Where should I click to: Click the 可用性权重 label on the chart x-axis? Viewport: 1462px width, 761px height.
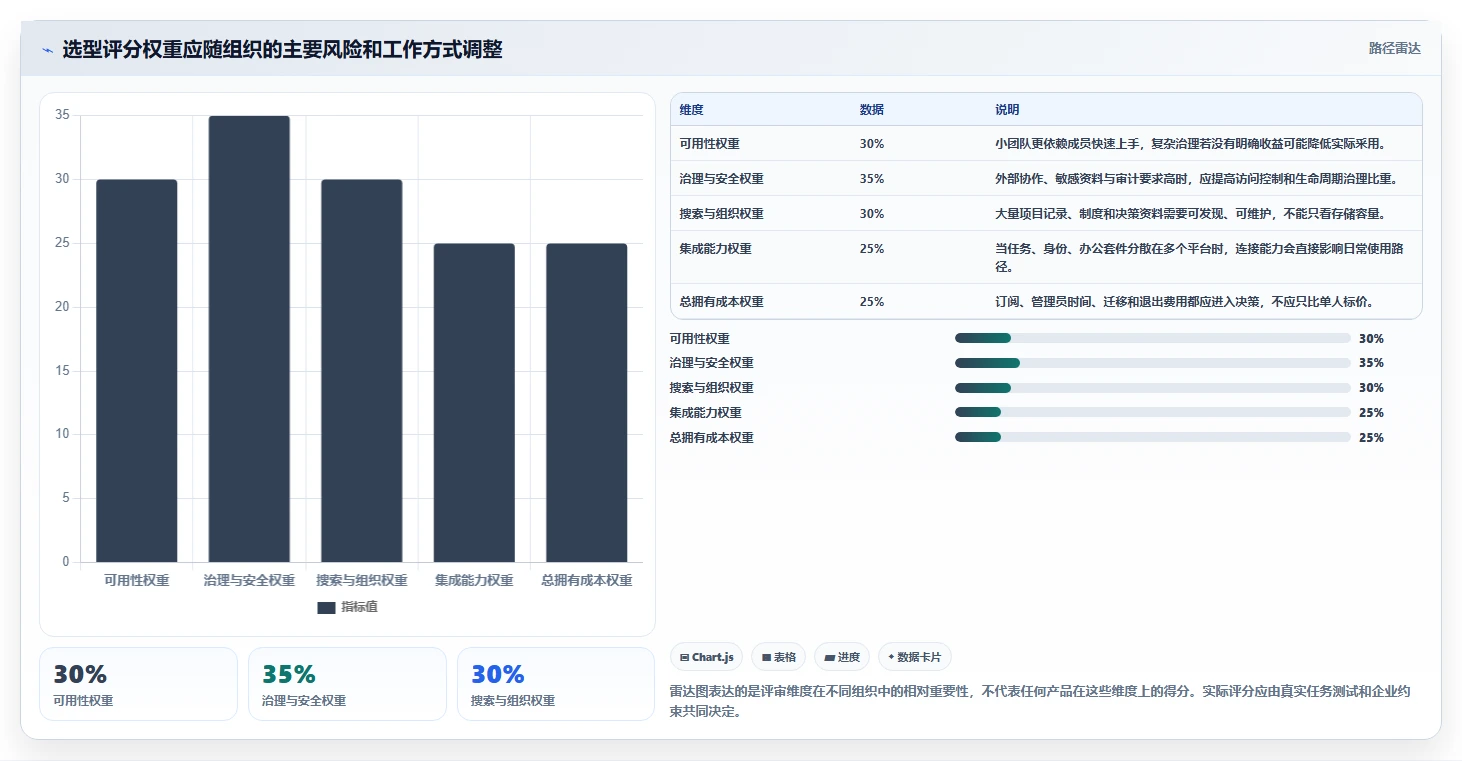(x=137, y=580)
